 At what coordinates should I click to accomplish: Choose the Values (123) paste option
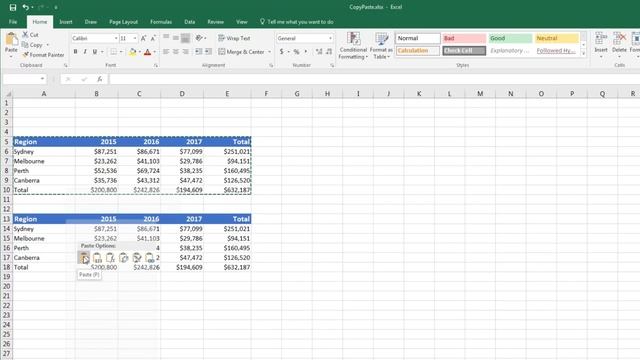(x=97, y=258)
